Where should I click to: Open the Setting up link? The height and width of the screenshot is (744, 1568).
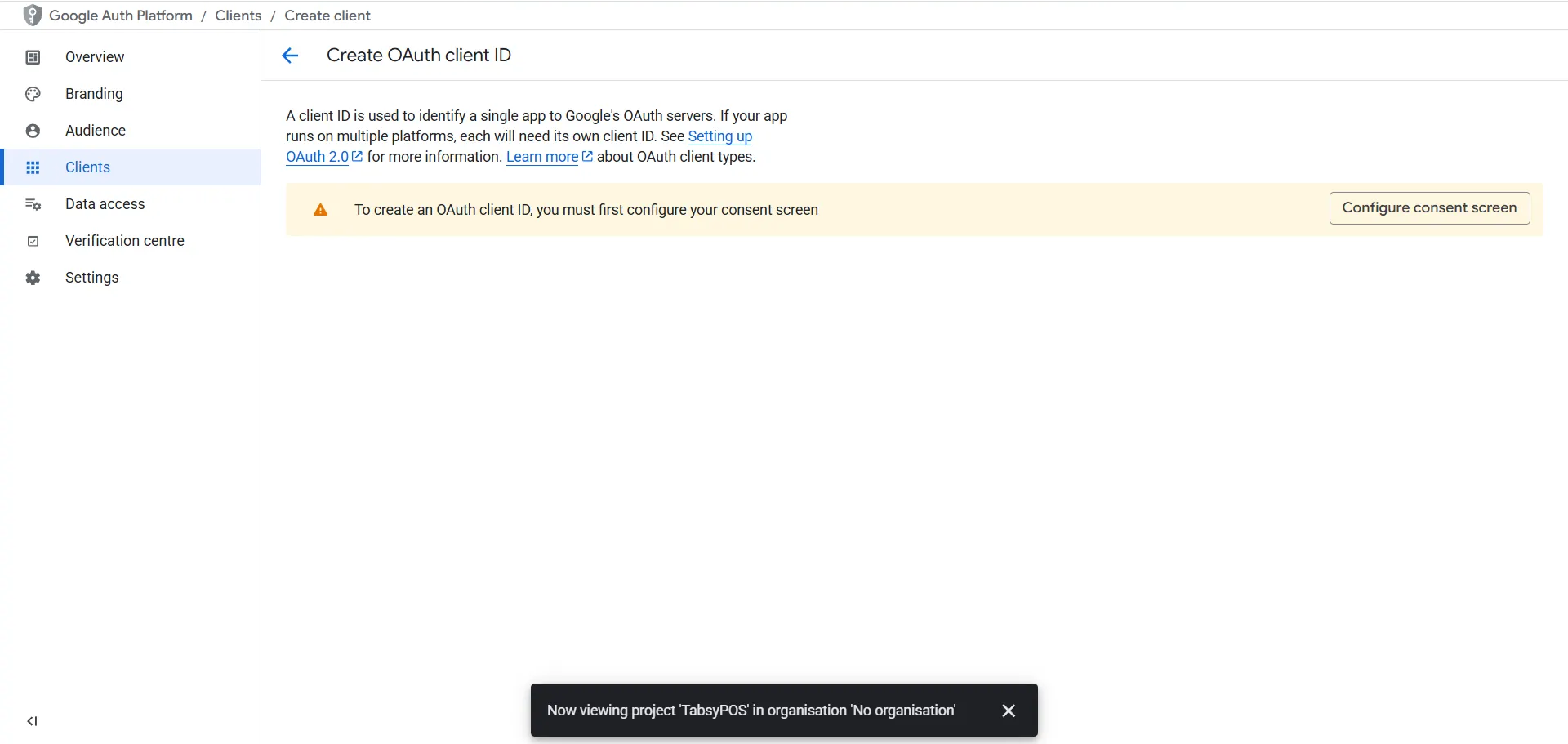719,136
